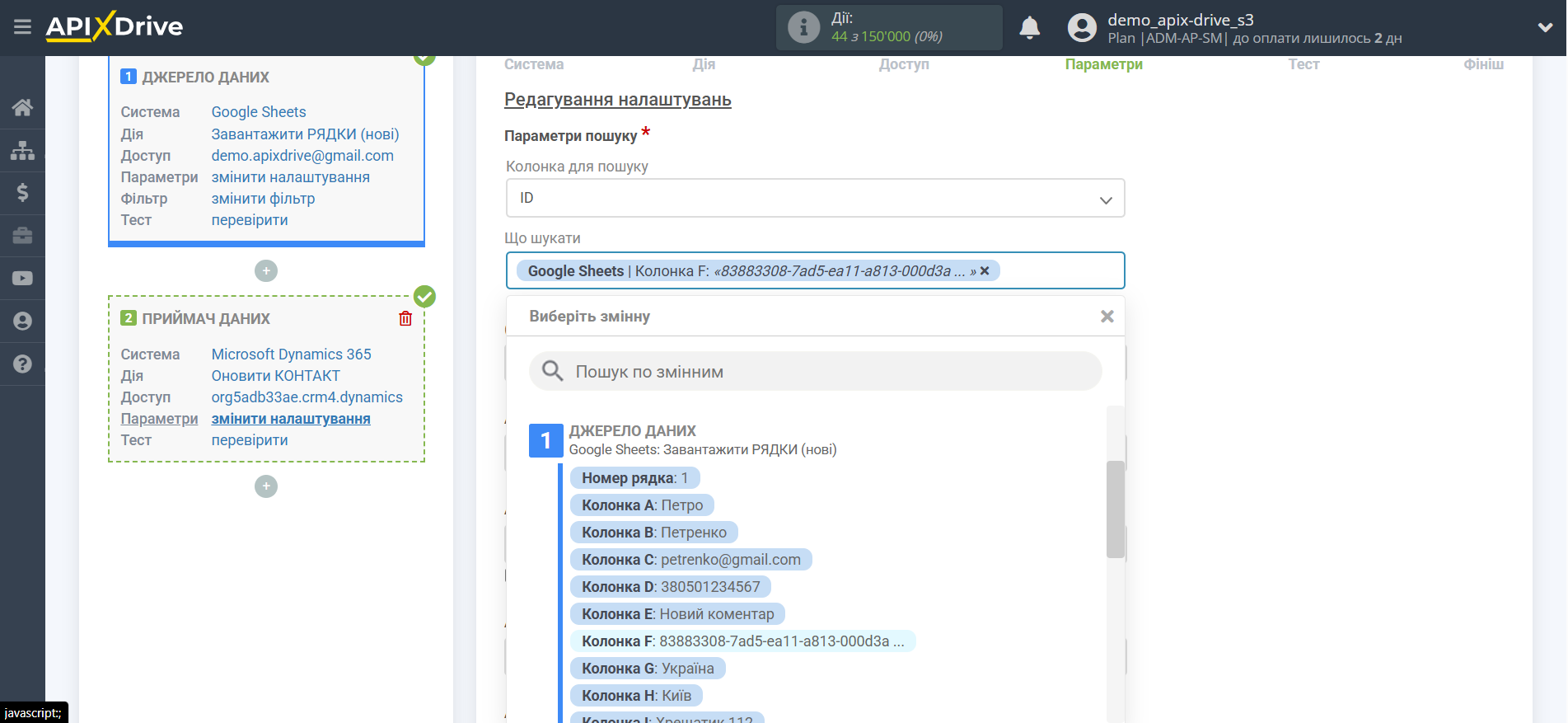The width and height of the screenshot is (1568, 723).
Task: Switch to the Тест step tab
Action: [1304, 64]
